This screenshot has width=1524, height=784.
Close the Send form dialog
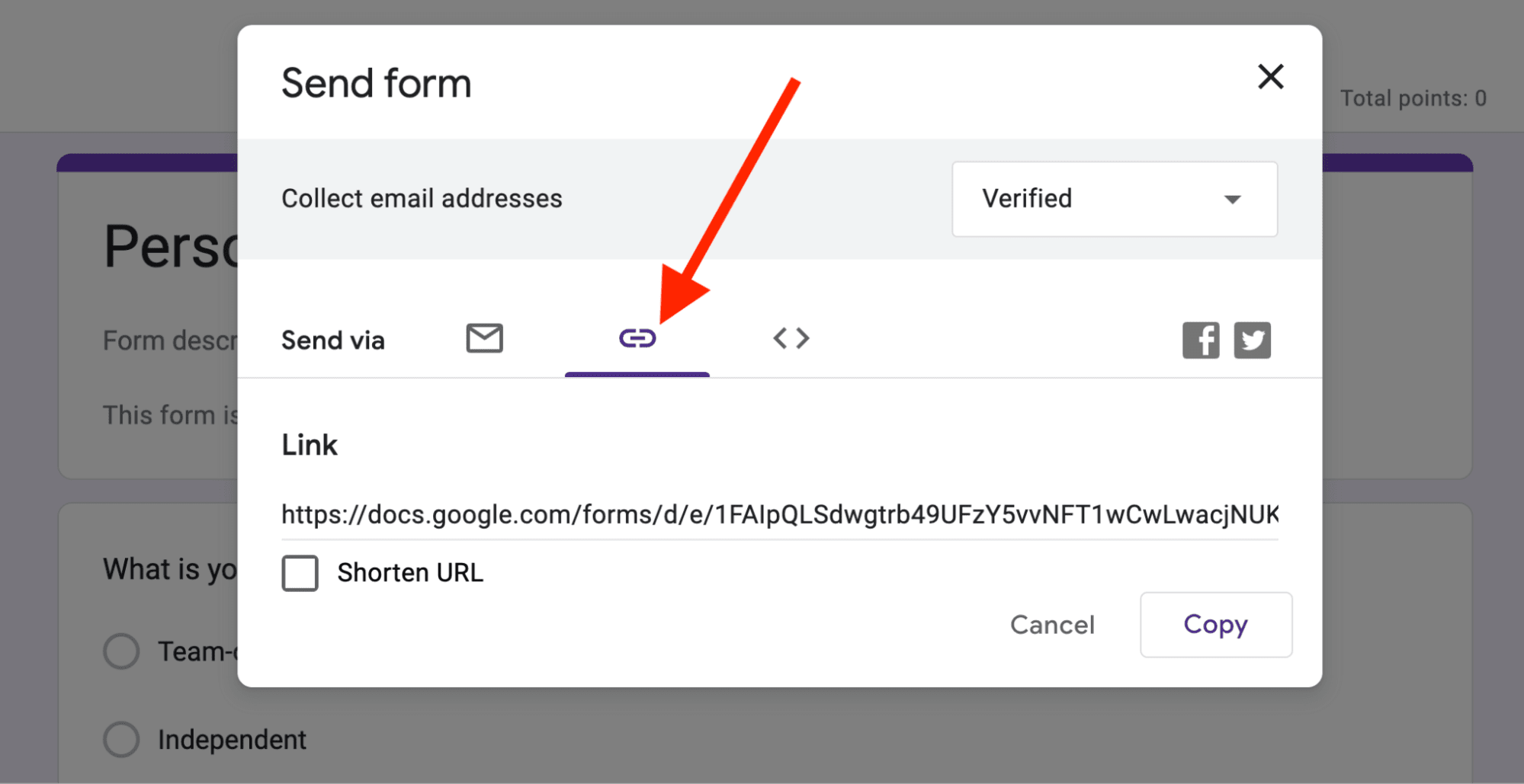tap(1271, 77)
